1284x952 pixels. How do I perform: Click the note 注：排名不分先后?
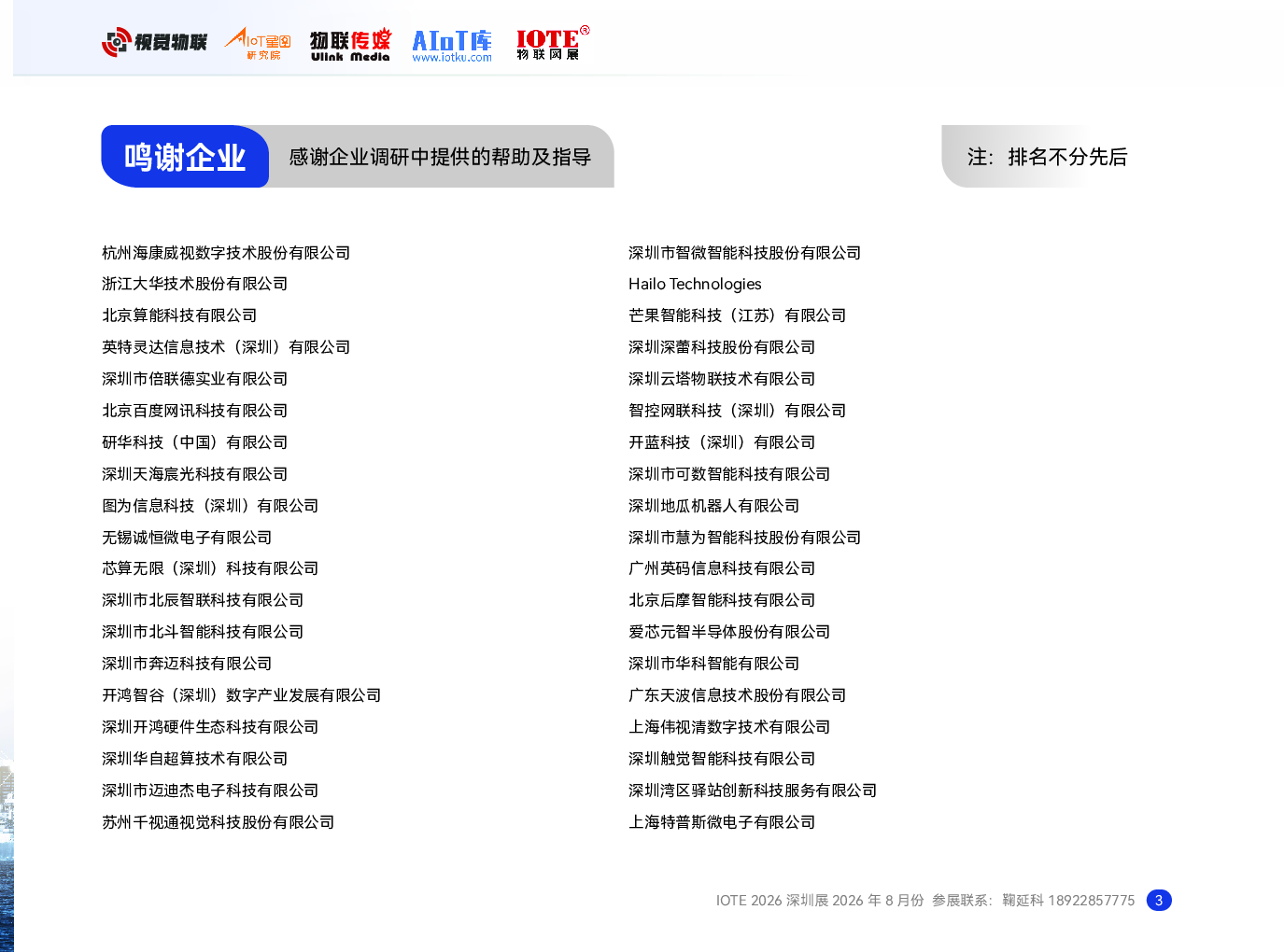1047,157
